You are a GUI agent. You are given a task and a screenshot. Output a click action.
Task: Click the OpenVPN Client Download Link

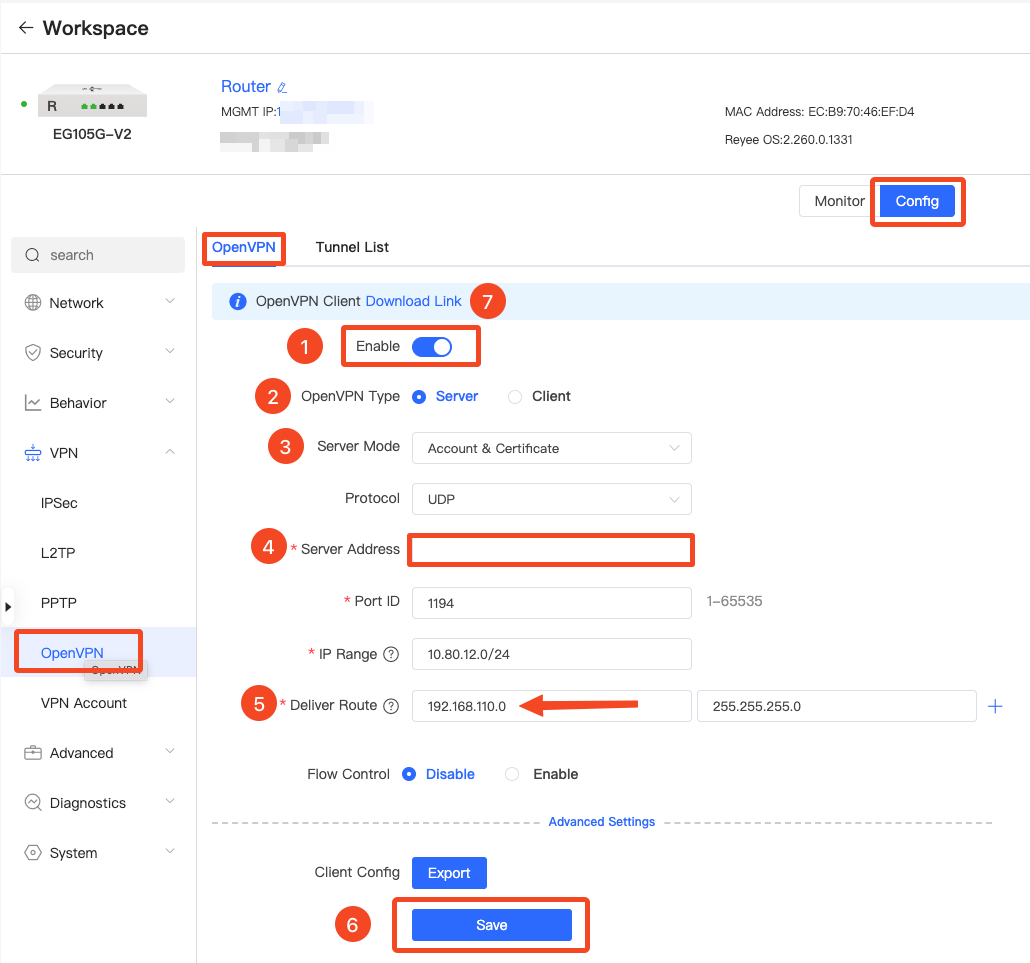pyautogui.click(x=413, y=301)
